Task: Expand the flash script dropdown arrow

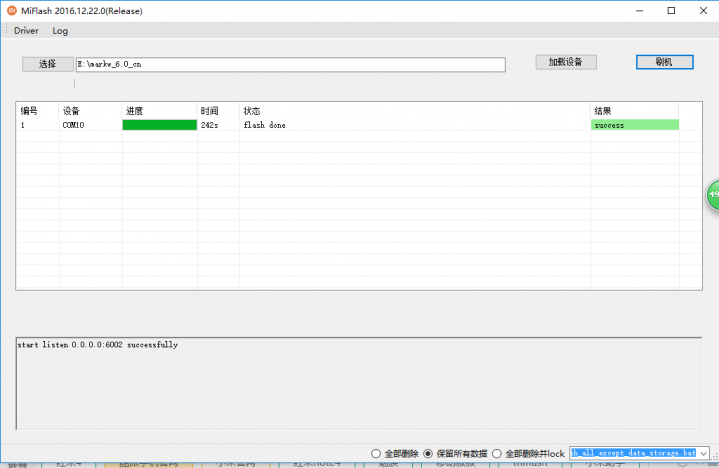Action: click(x=703, y=453)
